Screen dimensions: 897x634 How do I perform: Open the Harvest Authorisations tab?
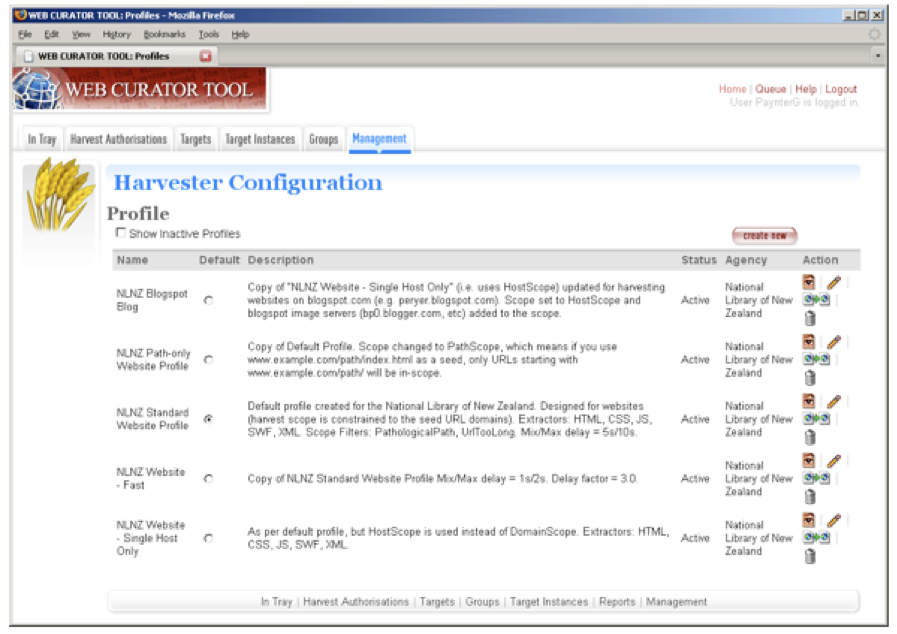pos(118,140)
